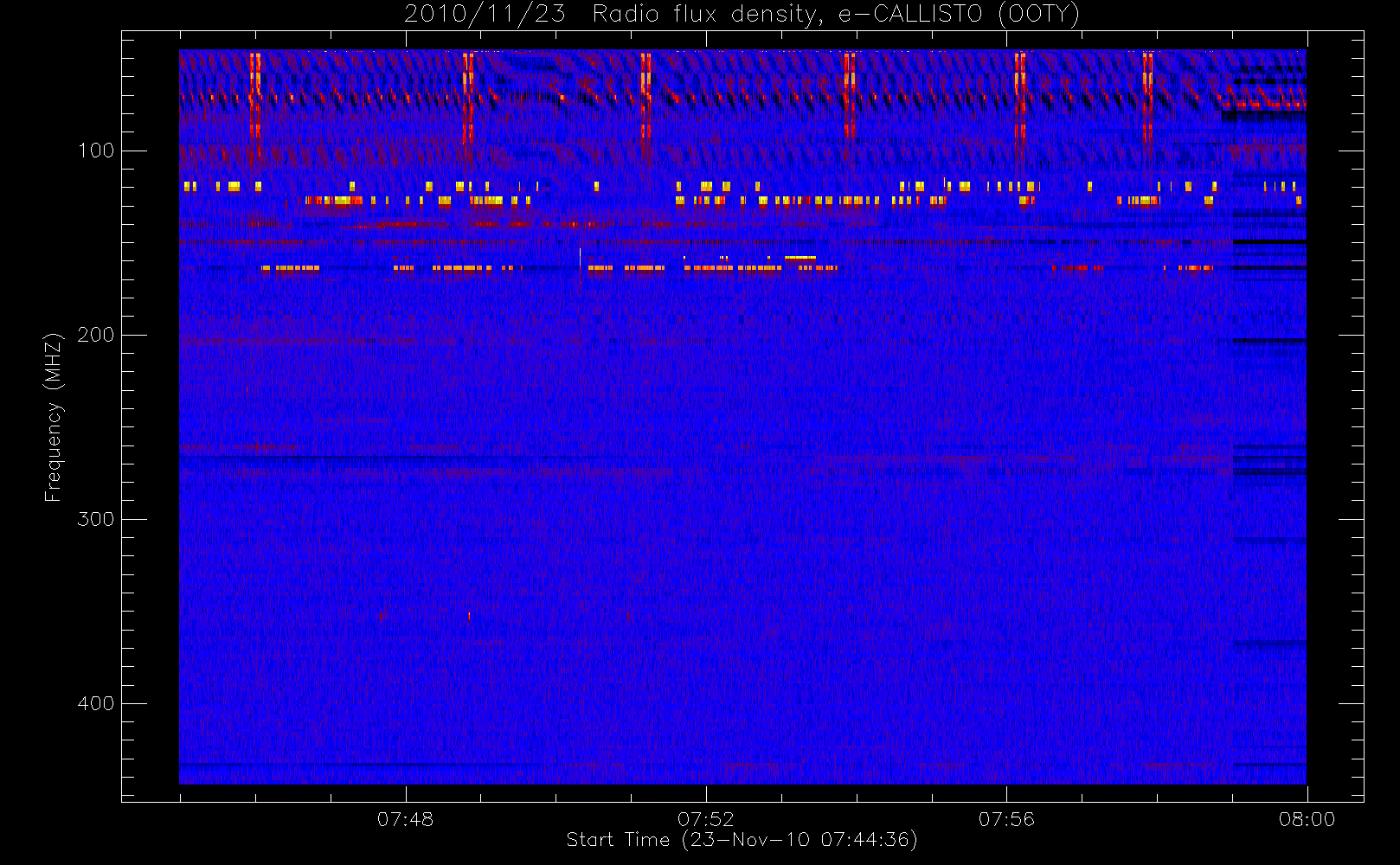Image resolution: width=1400 pixels, height=865 pixels.
Task: Select the '100' frequency axis label
Action: coord(95,151)
